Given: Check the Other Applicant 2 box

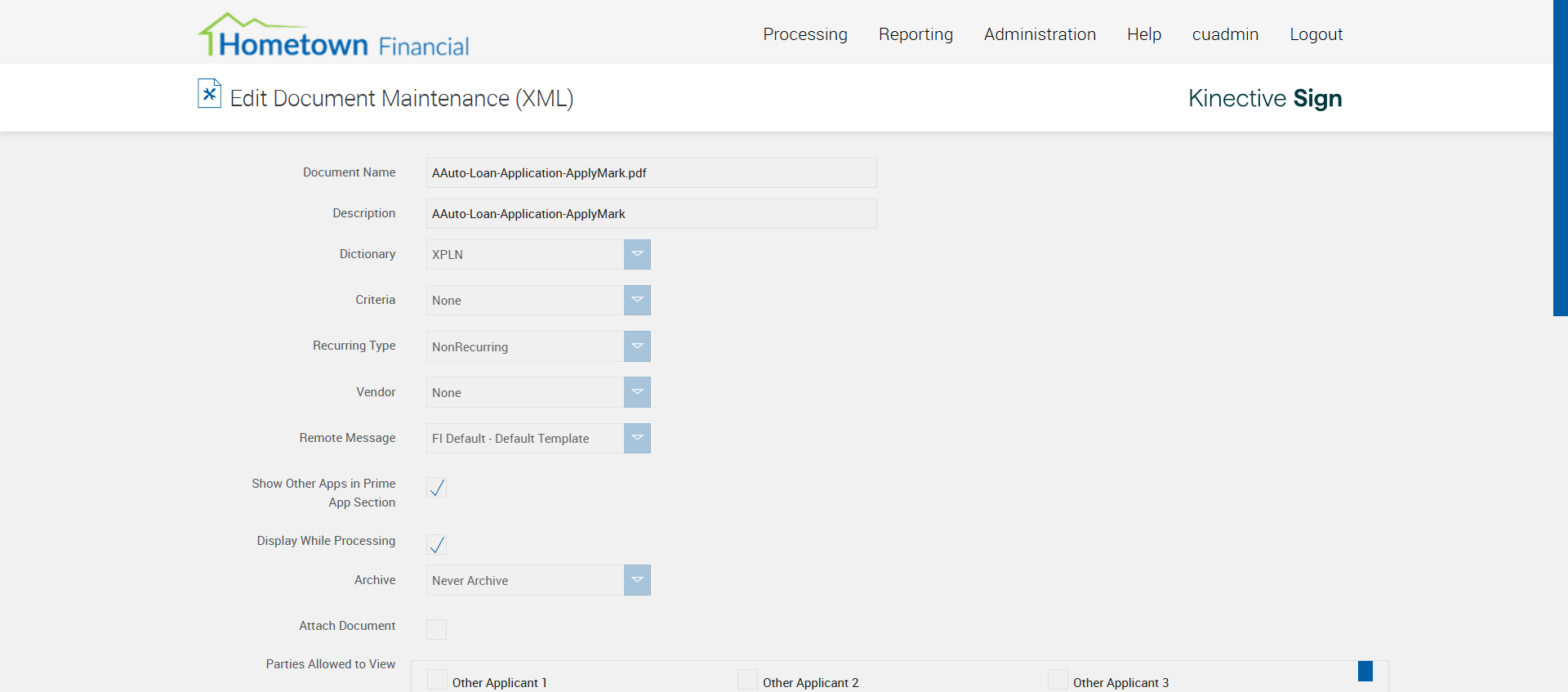Looking at the screenshot, I should coord(747,681).
